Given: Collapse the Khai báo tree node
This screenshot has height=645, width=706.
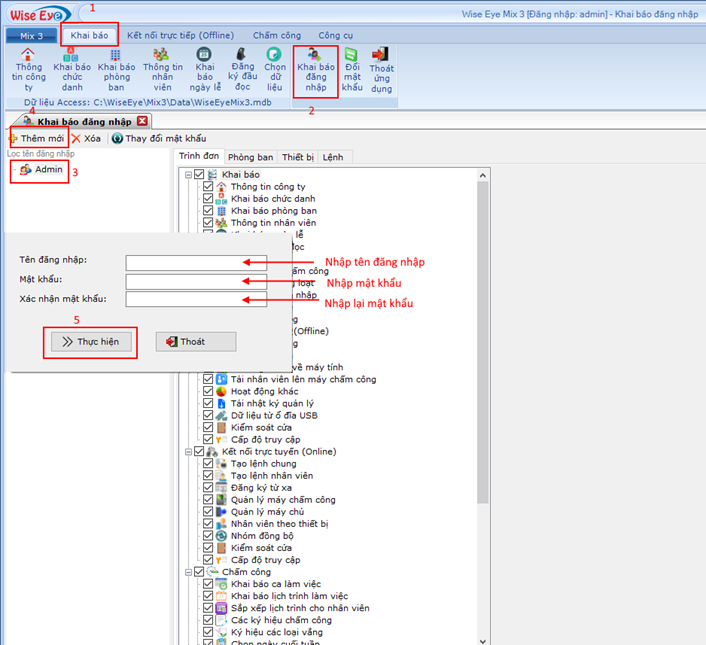Looking at the screenshot, I should point(187,175).
